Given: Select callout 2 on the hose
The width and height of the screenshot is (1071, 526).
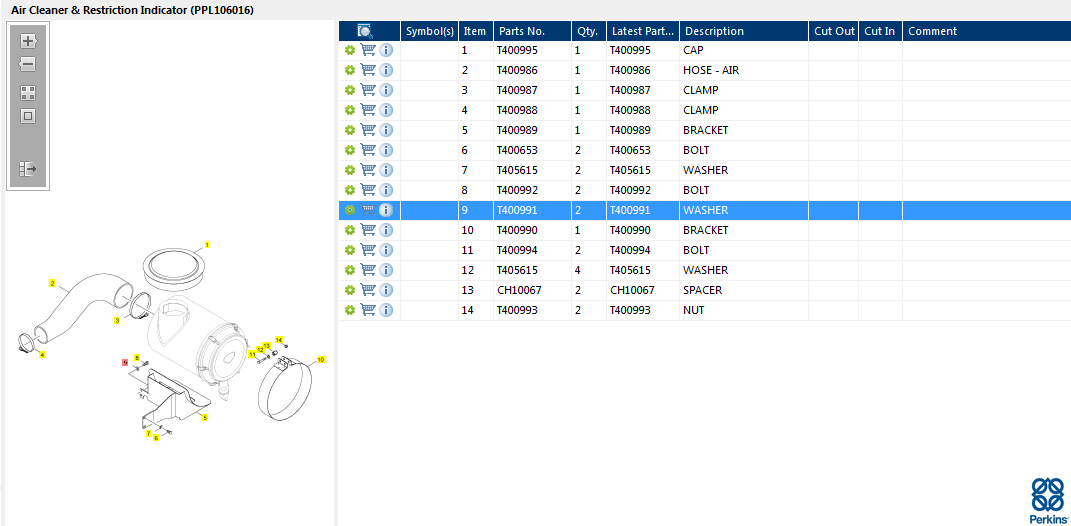Looking at the screenshot, I should point(52,283).
